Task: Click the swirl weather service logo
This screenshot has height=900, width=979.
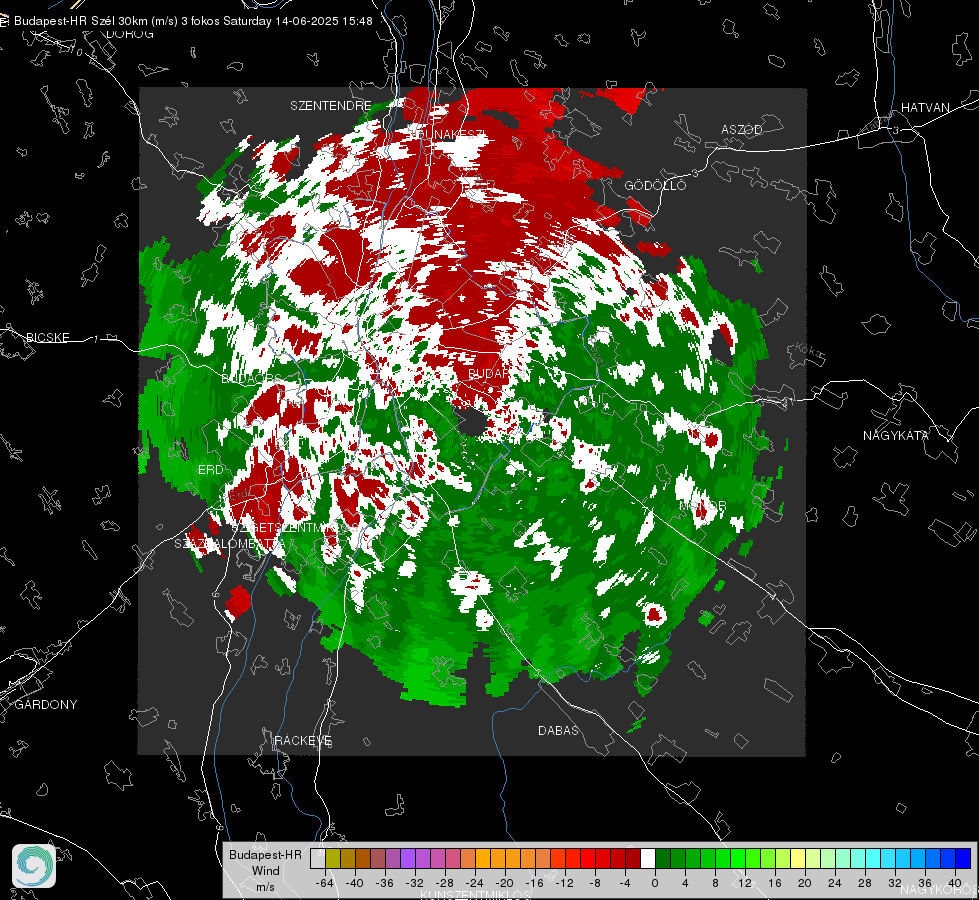Action: [x=34, y=866]
